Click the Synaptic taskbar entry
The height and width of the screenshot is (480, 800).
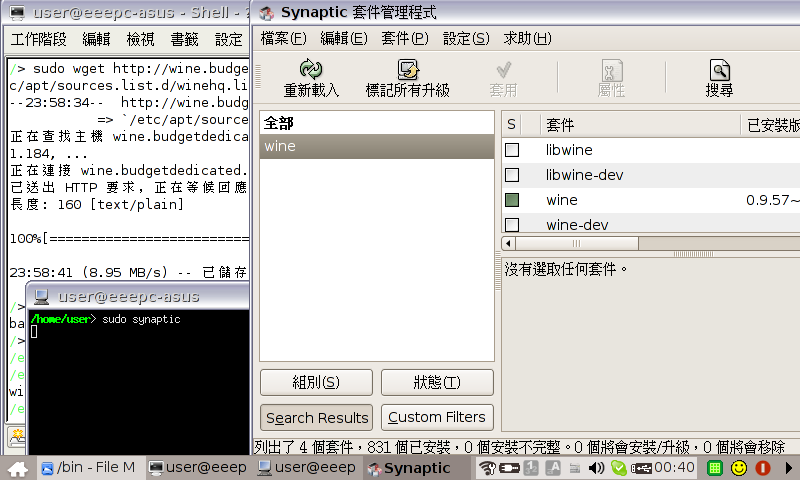point(415,468)
